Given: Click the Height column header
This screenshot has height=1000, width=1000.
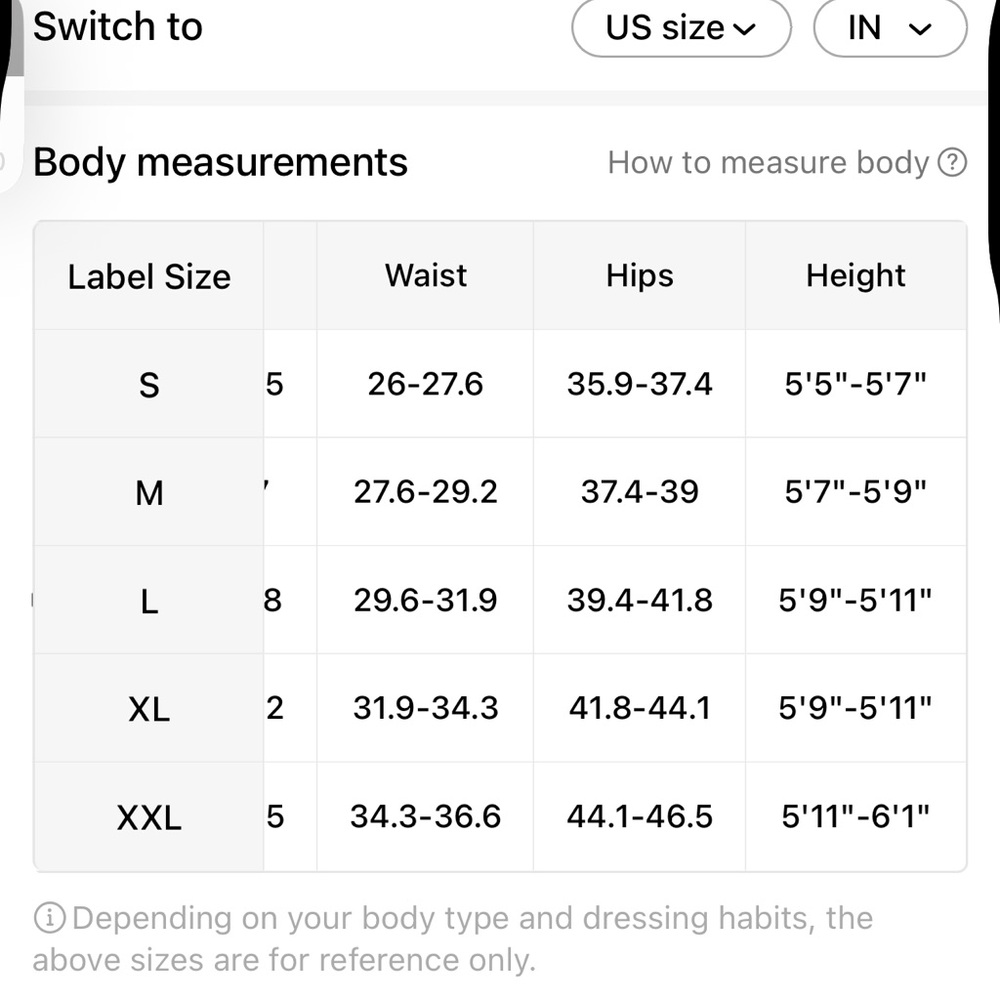Looking at the screenshot, I should click(855, 276).
